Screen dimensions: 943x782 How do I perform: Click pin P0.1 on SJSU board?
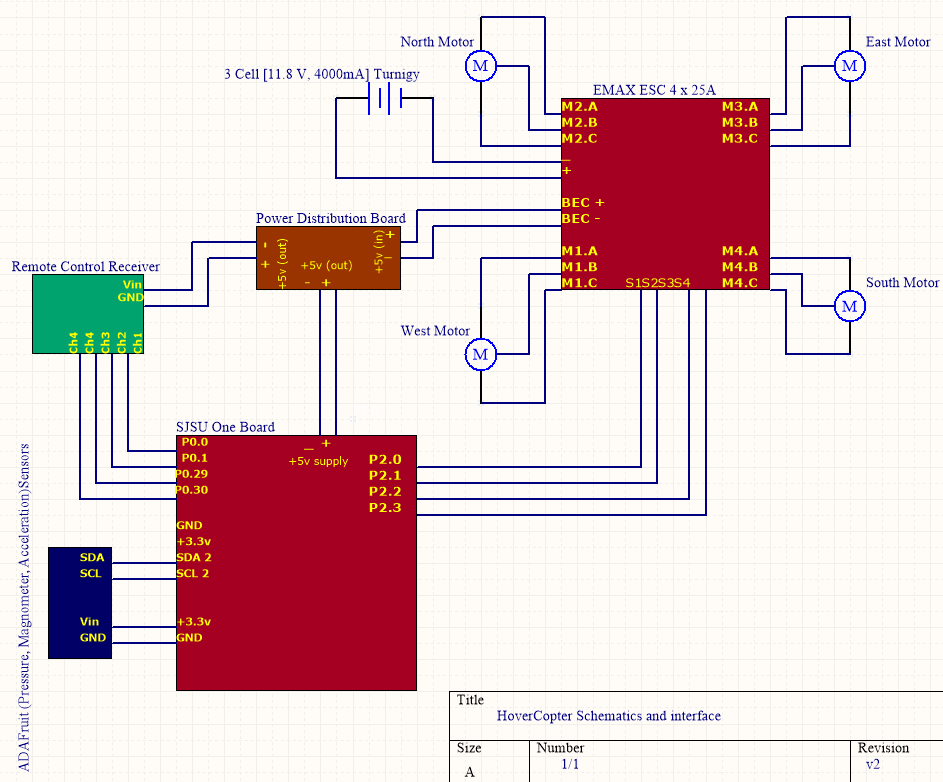click(x=195, y=458)
